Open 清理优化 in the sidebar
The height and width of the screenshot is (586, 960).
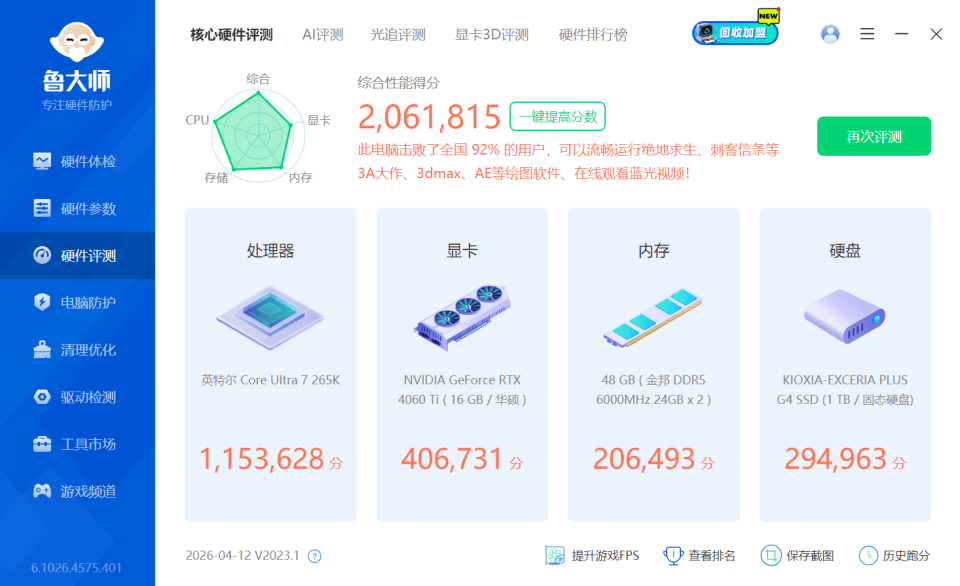point(75,349)
